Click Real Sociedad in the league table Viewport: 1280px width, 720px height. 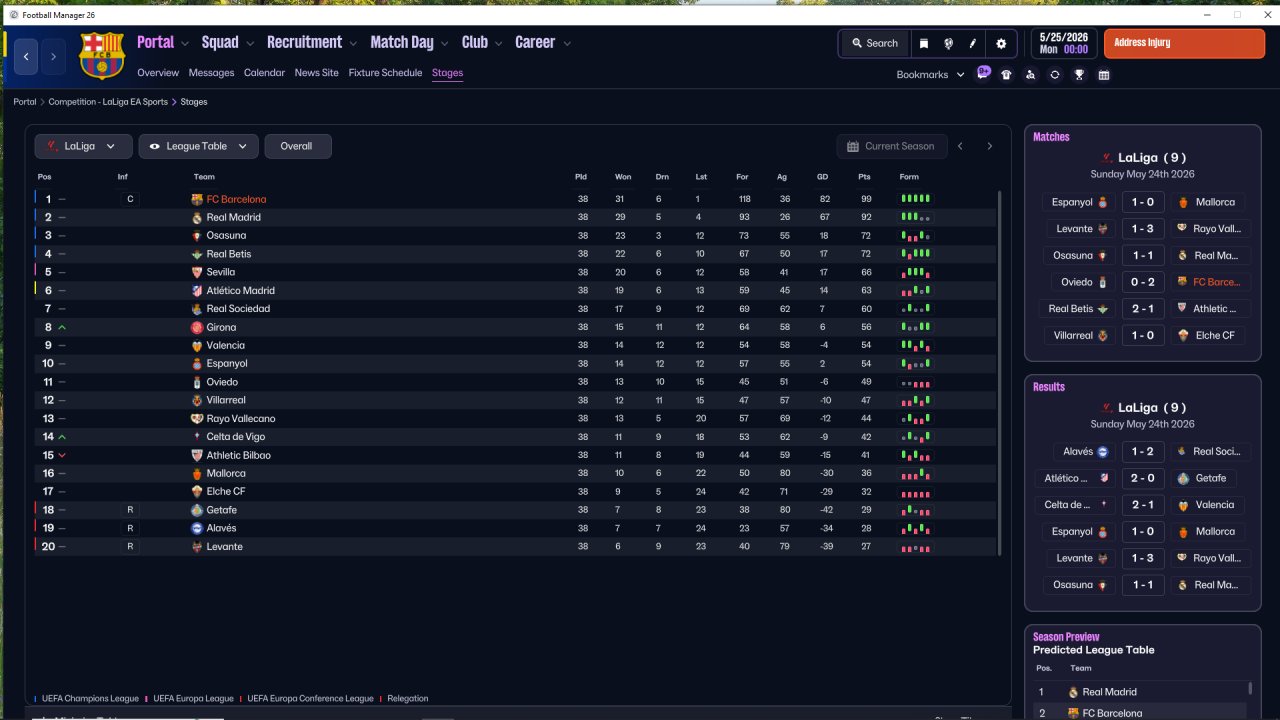coord(238,309)
